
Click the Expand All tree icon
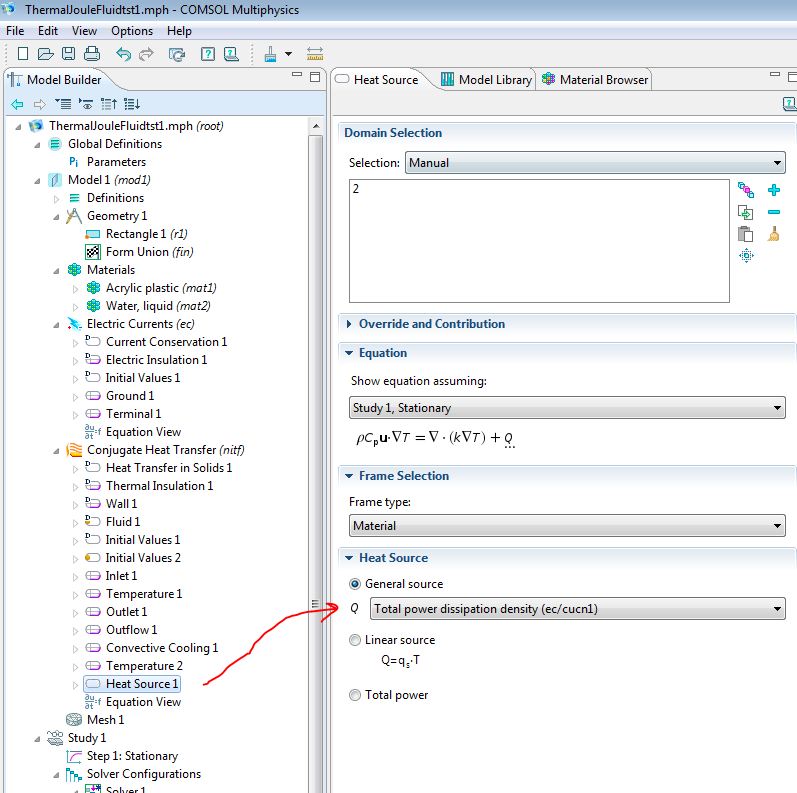[132, 104]
